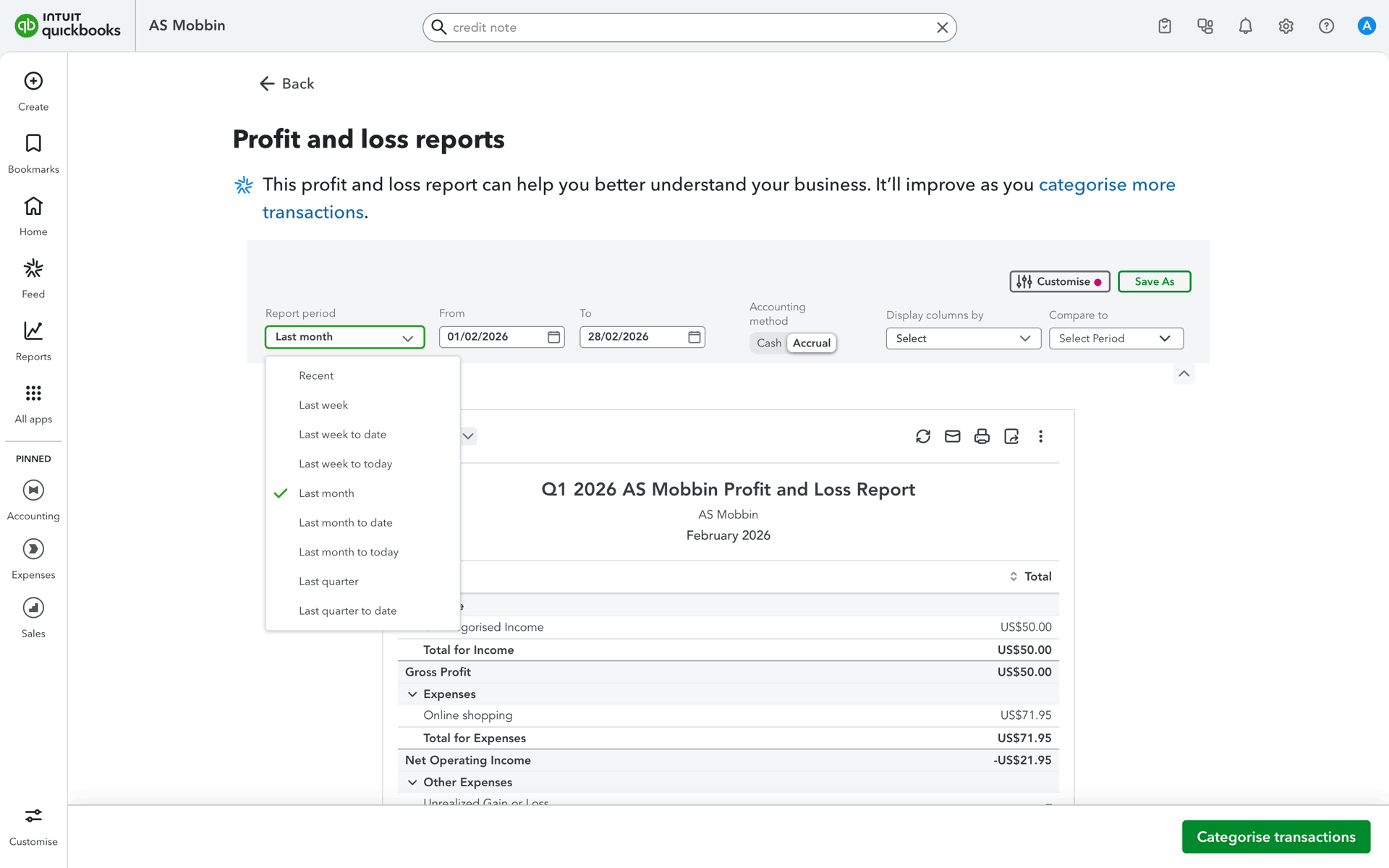Open Bookmarks in sidebar
Image resolution: width=1389 pixels, height=868 pixels.
(33, 153)
